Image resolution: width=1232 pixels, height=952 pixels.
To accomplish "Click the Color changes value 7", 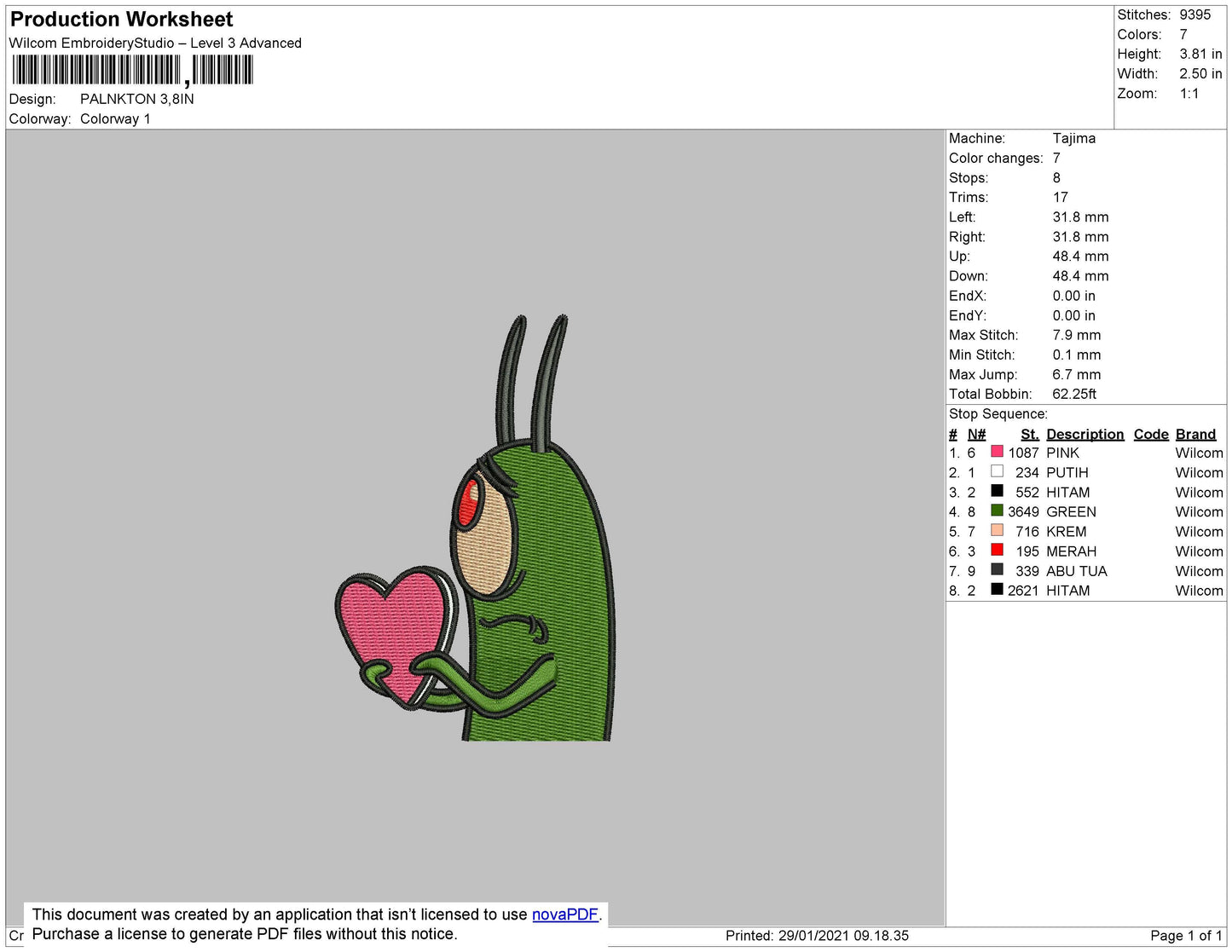I will point(1056,158).
